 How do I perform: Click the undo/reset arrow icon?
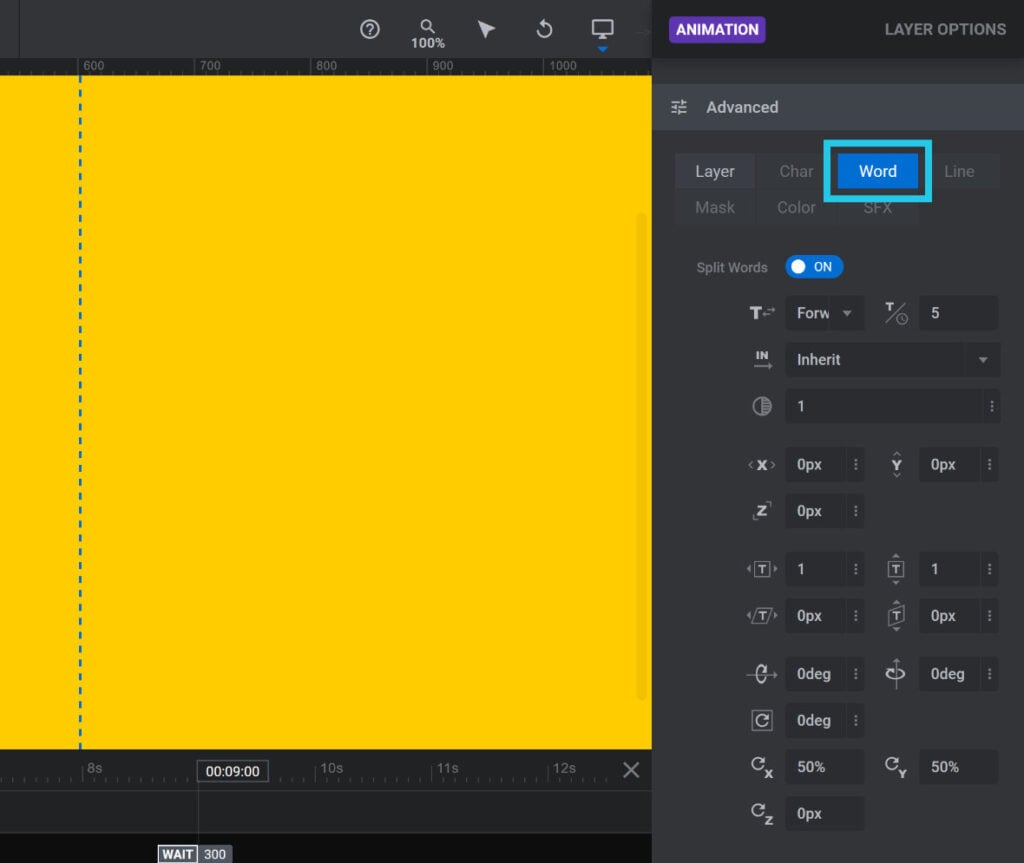(544, 30)
